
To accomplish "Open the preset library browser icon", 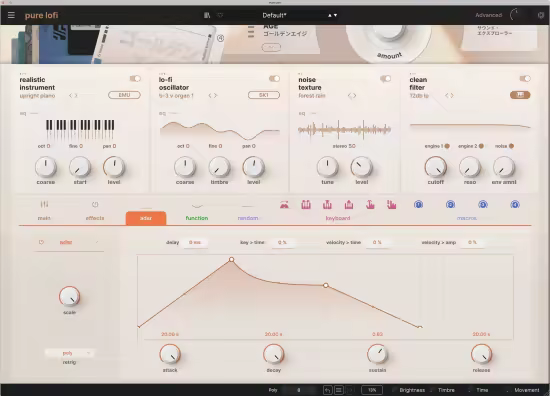I will point(207,15).
